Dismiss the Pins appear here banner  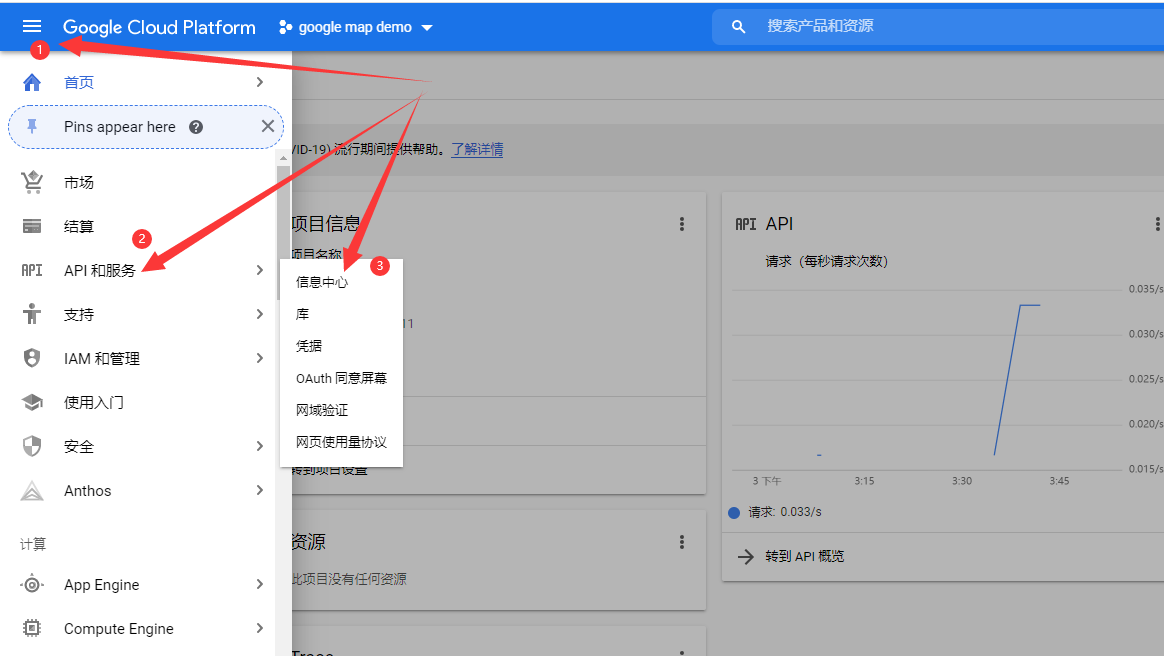[x=268, y=126]
